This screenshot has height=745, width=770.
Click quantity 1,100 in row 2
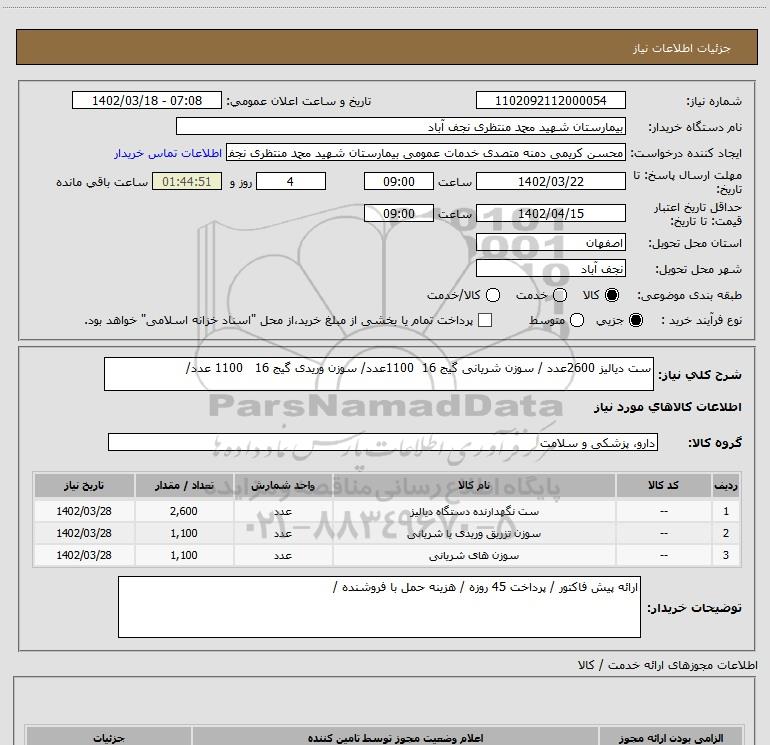[x=184, y=533]
